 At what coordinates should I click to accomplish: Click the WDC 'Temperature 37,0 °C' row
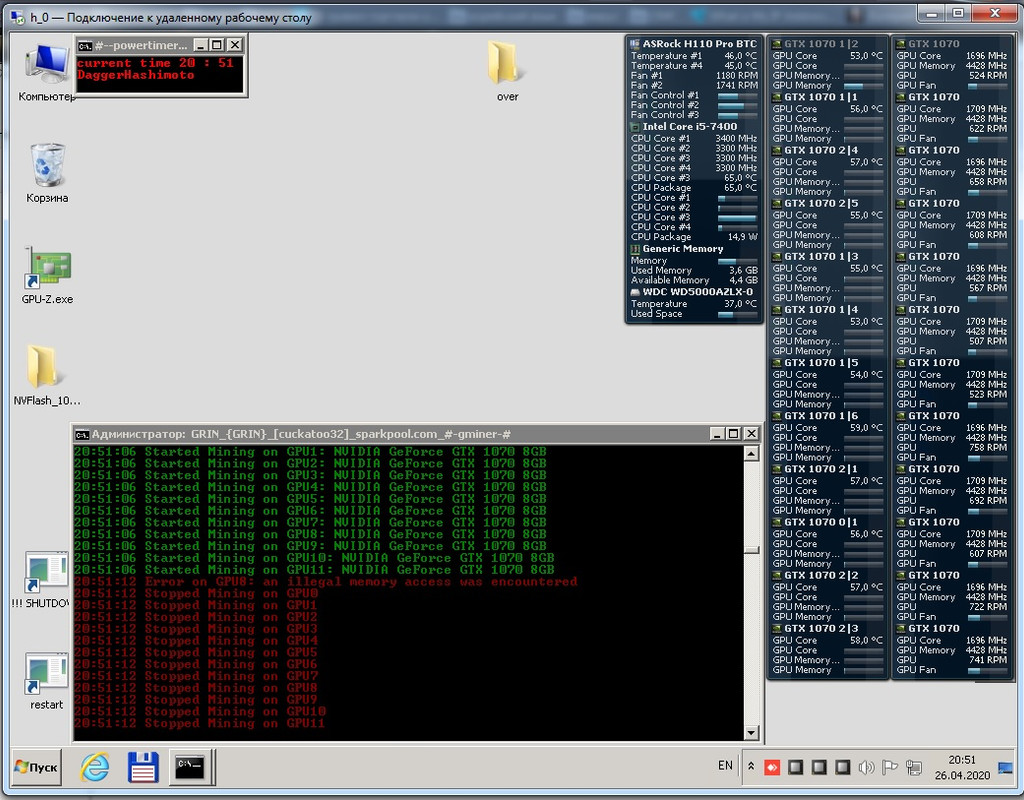point(694,304)
